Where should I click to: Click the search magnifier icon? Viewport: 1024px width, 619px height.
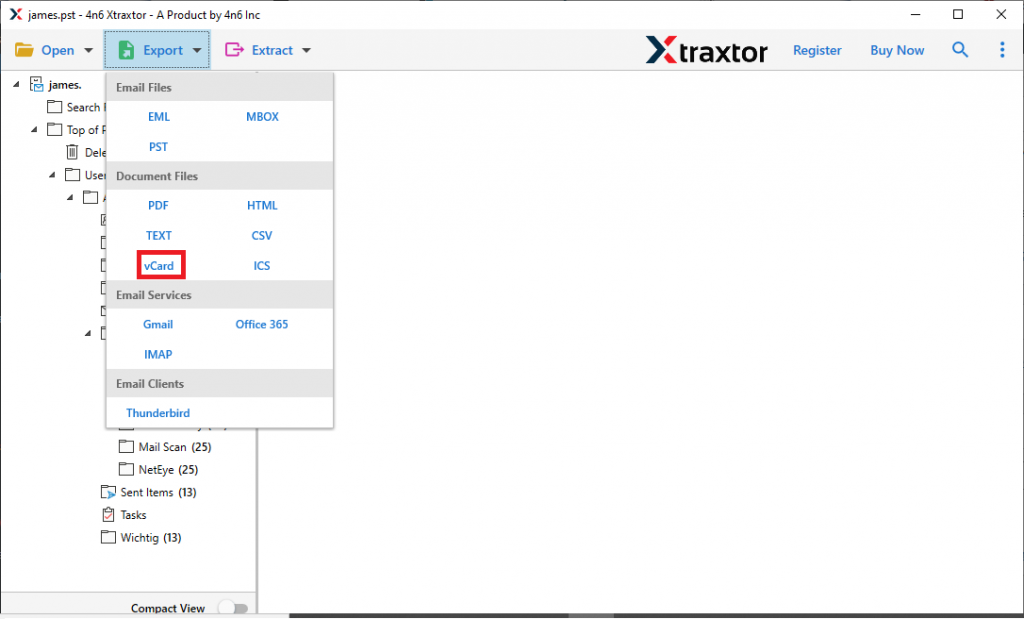click(960, 49)
